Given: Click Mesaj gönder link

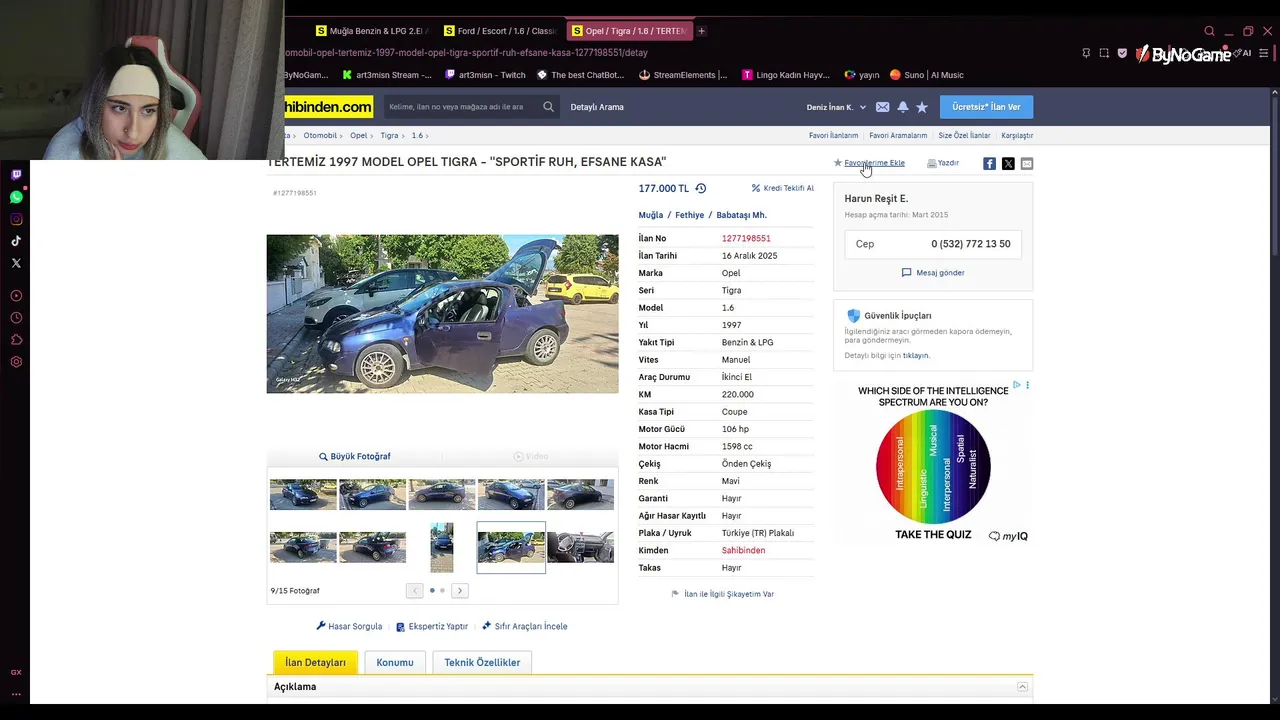Looking at the screenshot, I should (x=933, y=273).
